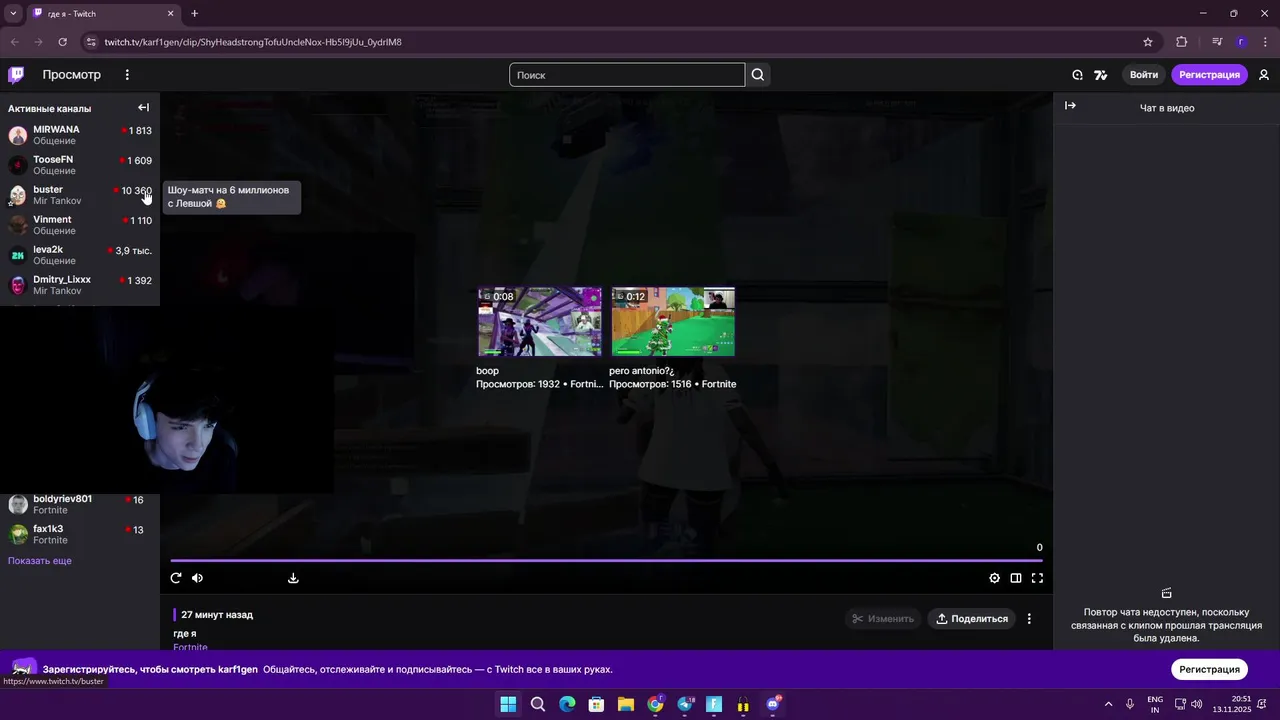1280x720 pixels.
Task: Open Discord from the taskbar
Action: pos(773,704)
